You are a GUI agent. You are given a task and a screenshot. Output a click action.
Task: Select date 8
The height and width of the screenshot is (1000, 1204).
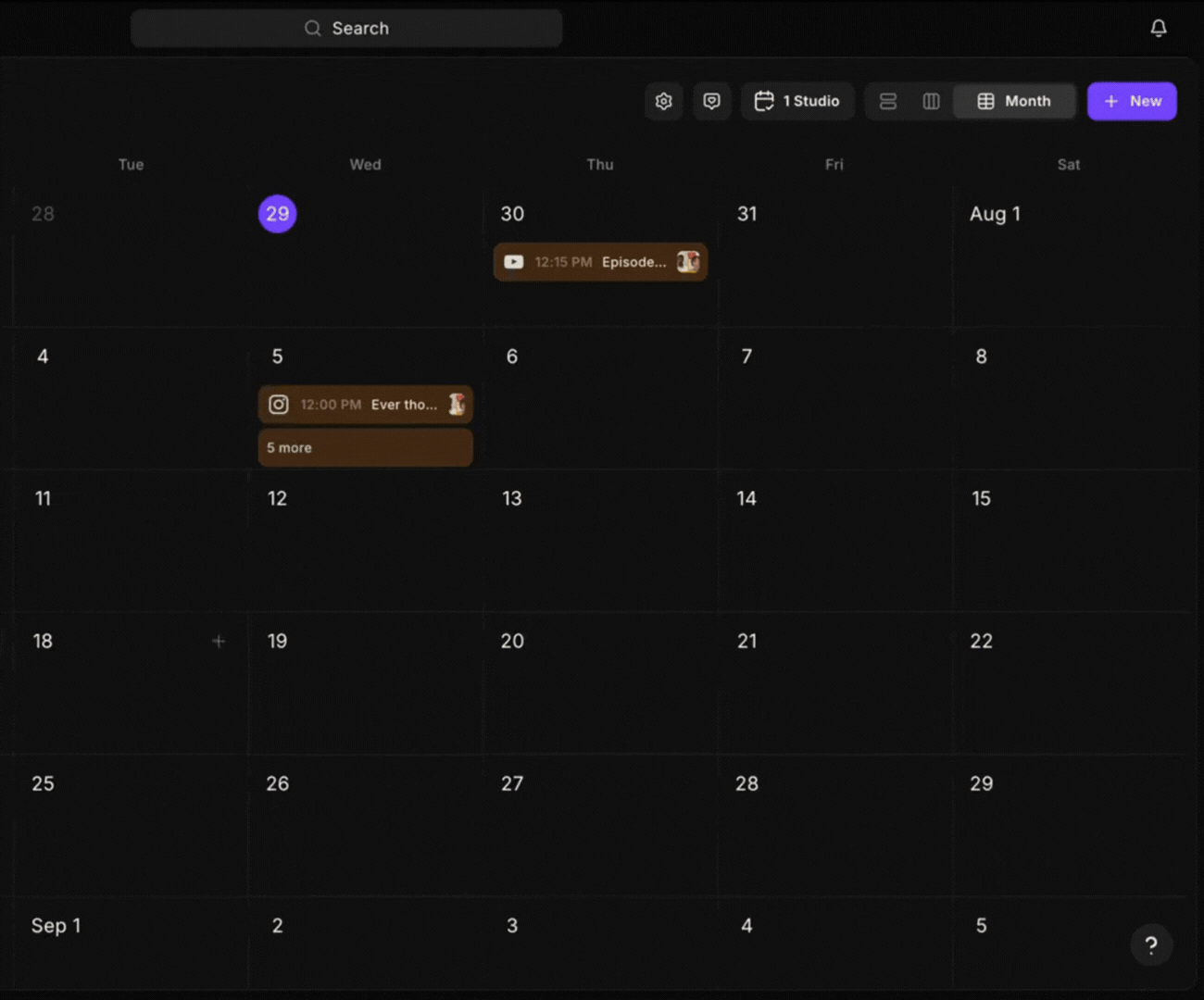coord(981,356)
